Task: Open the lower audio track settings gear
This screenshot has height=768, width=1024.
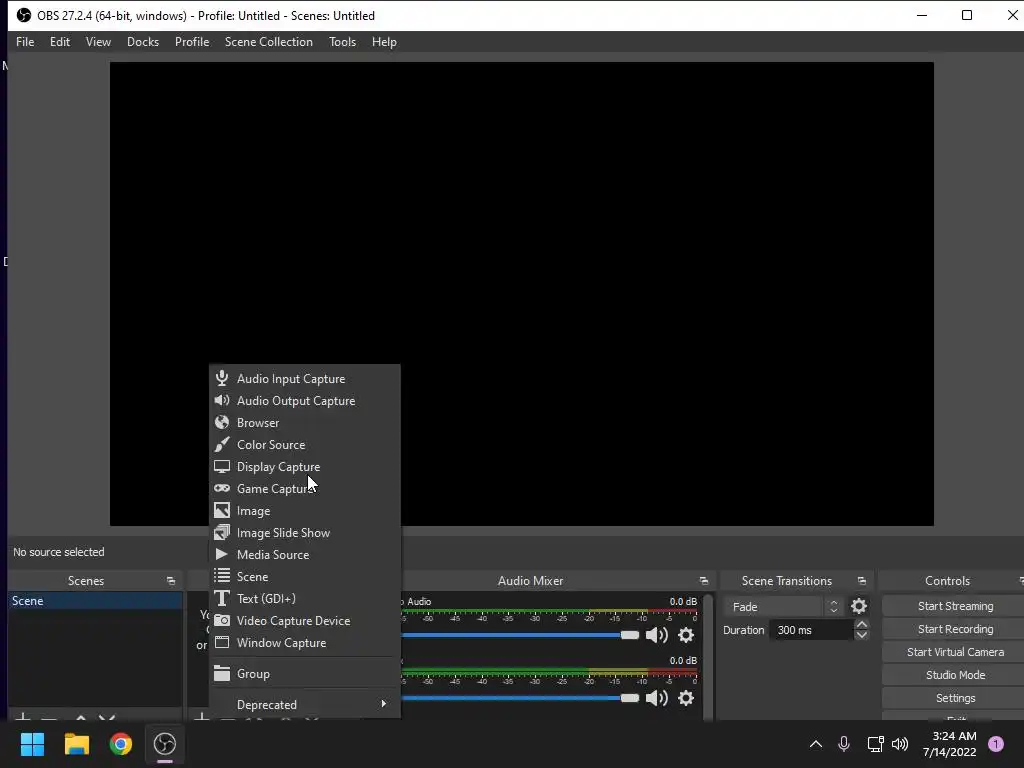Action: click(686, 697)
